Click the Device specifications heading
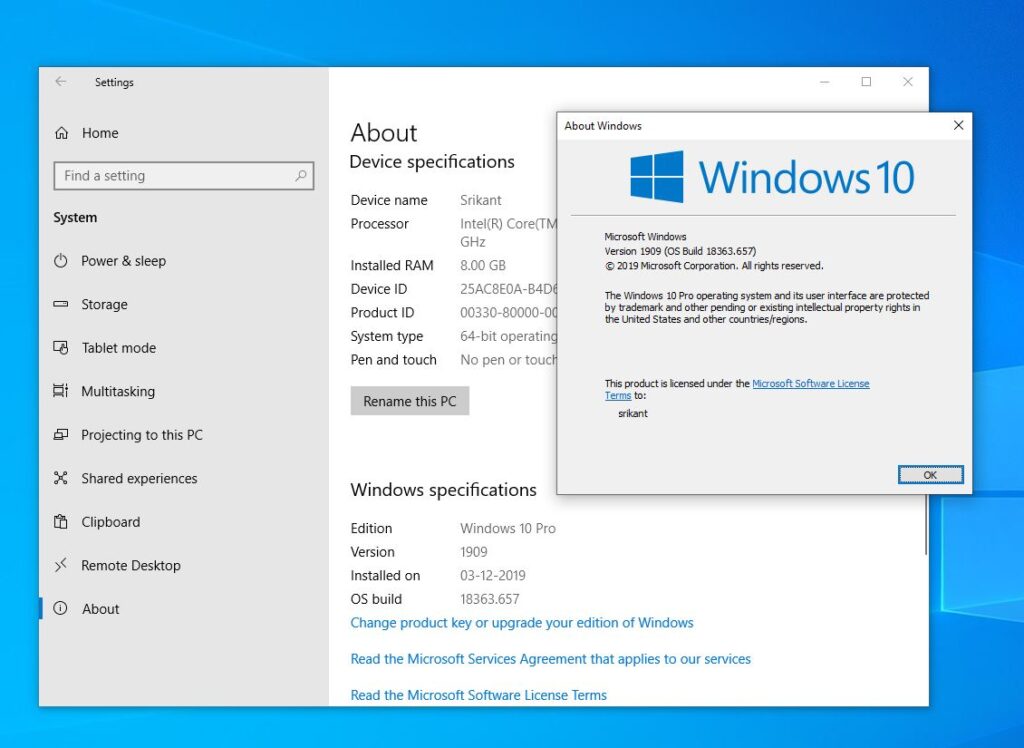The width and height of the screenshot is (1024, 748). pyautogui.click(x=432, y=161)
